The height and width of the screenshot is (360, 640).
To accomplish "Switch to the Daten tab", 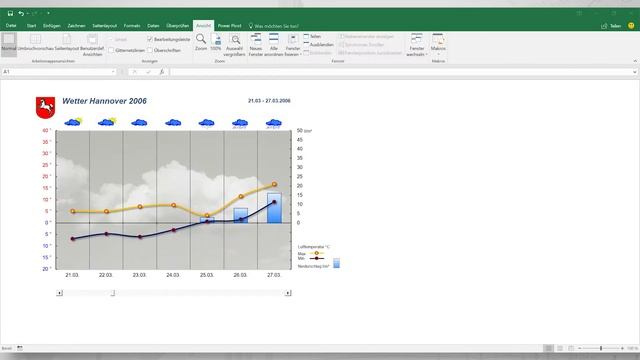I will coord(153,26).
